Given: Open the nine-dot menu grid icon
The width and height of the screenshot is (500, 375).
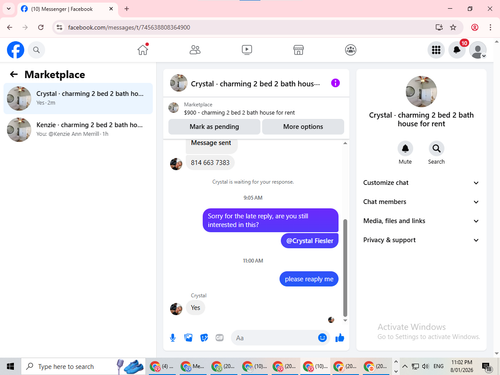Looking at the screenshot, I should point(436,50).
